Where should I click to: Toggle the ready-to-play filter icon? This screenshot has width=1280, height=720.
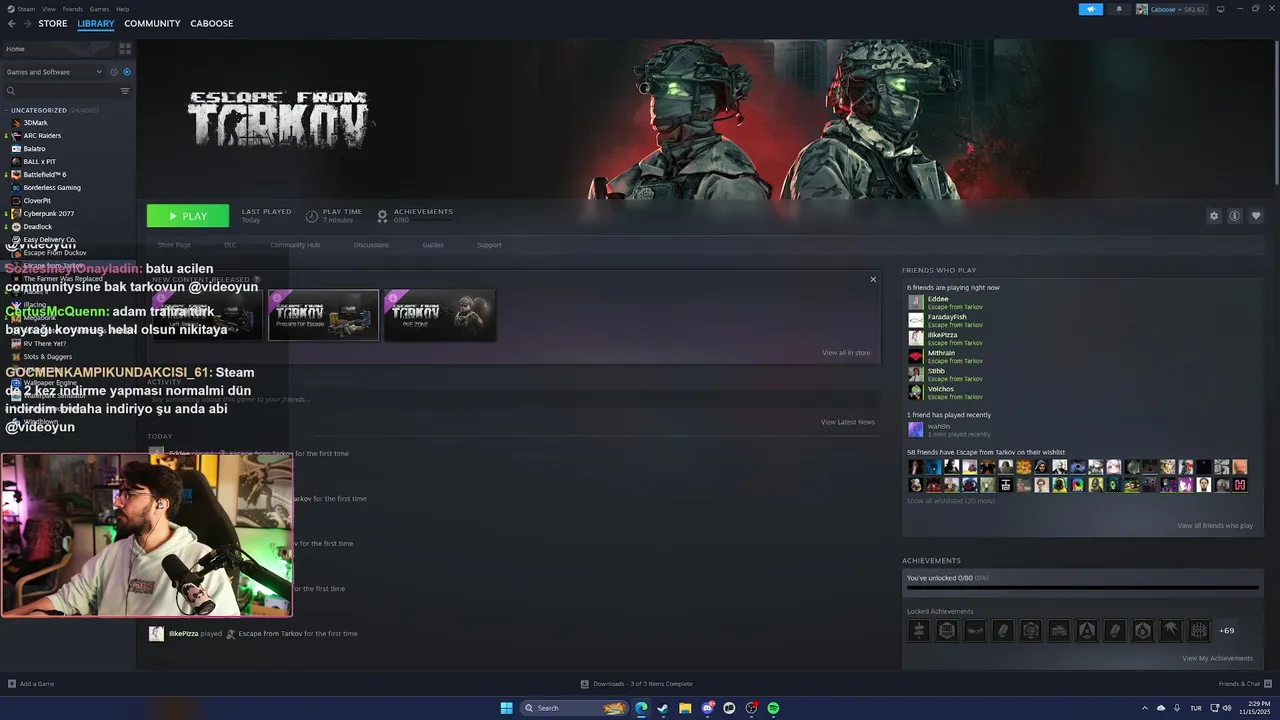pos(127,72)
